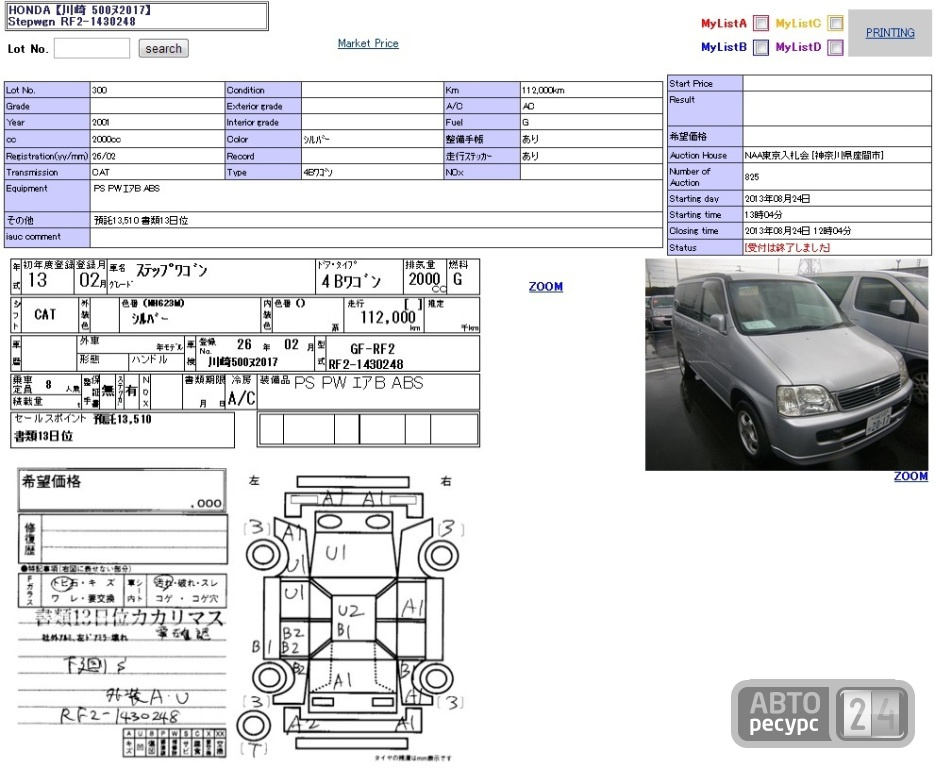Select color value シルバー in table
Screen dimensions: 935x768
coord(317,139)
